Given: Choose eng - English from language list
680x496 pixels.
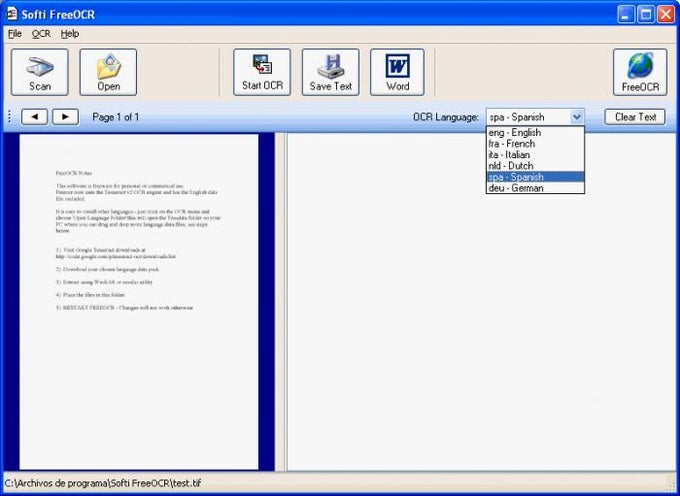Looking at the screenshot, I should (x=535, y=133).
